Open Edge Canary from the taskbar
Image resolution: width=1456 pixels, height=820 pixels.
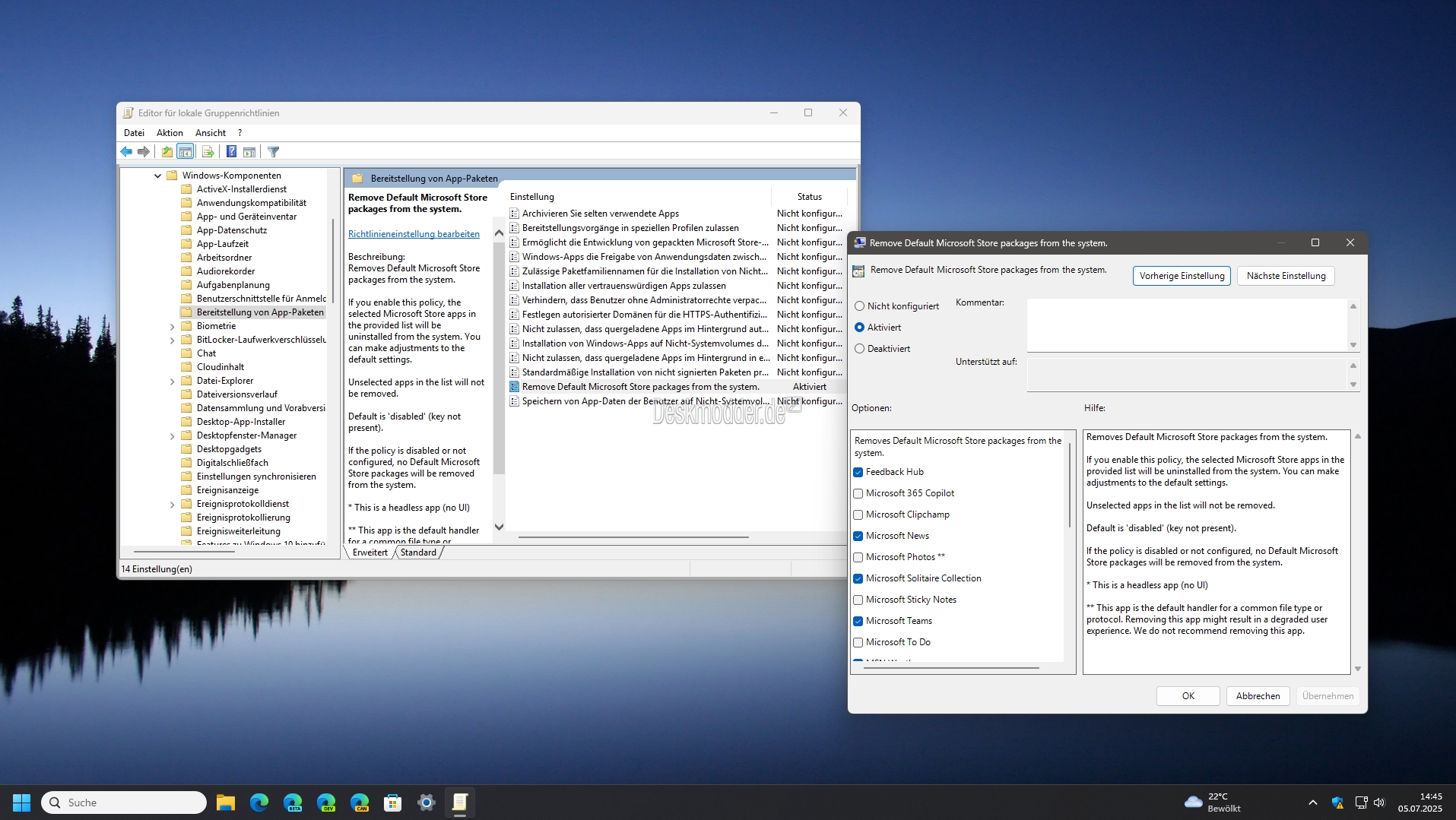360,803
